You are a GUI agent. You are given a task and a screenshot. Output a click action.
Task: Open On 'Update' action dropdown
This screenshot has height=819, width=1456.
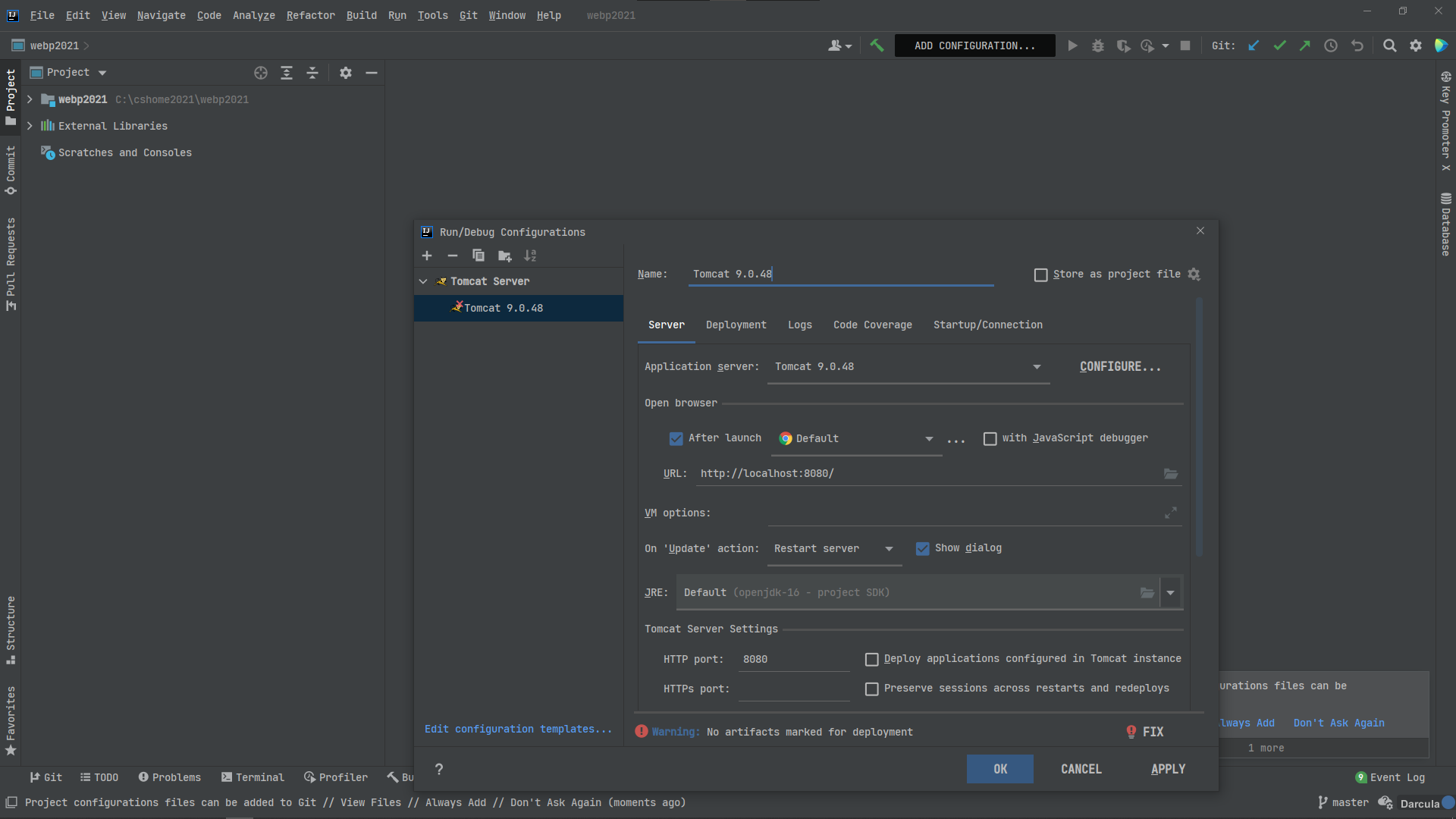[889, 549]
